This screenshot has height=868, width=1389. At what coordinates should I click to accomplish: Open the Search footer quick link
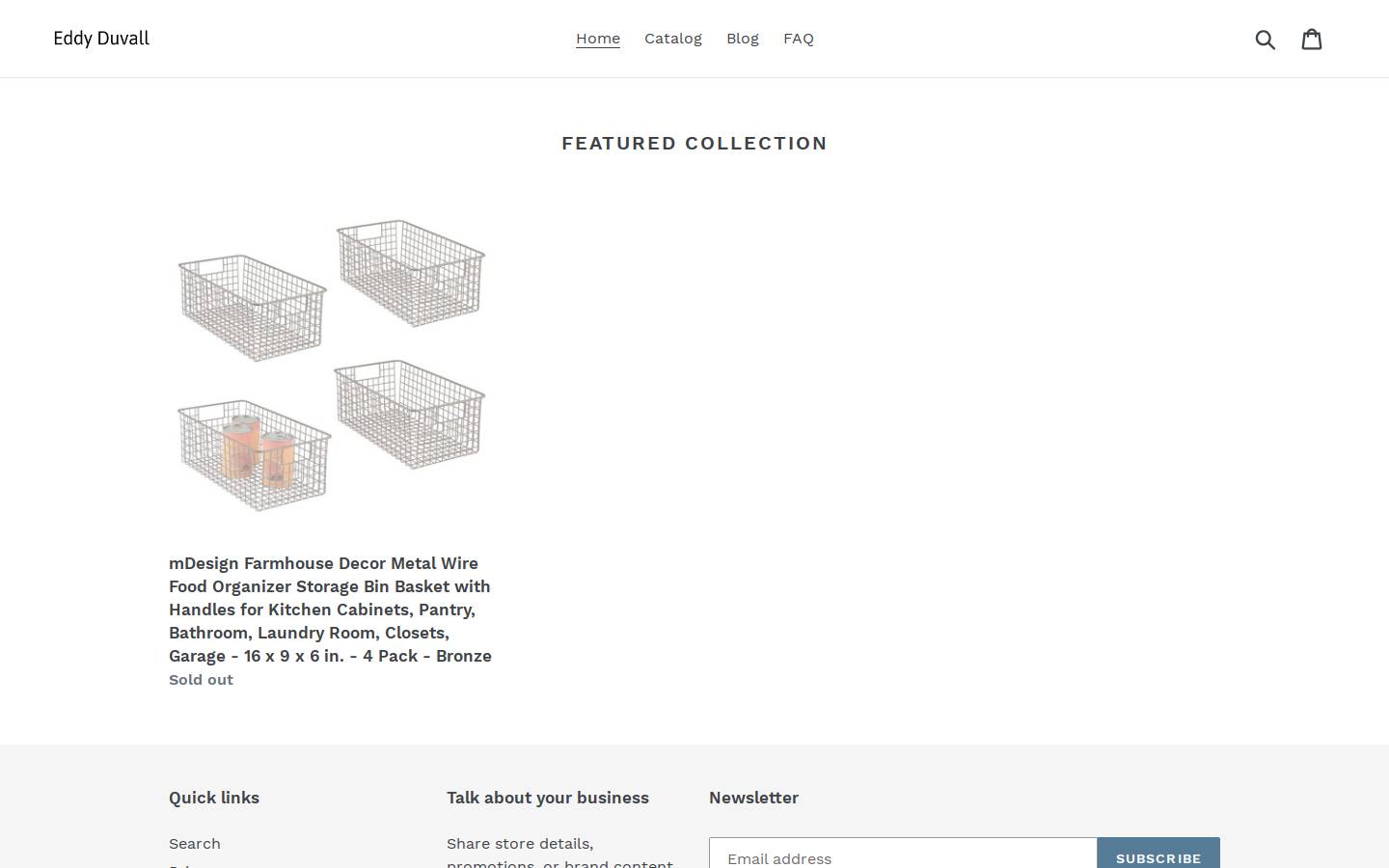[x=195, y=844]
